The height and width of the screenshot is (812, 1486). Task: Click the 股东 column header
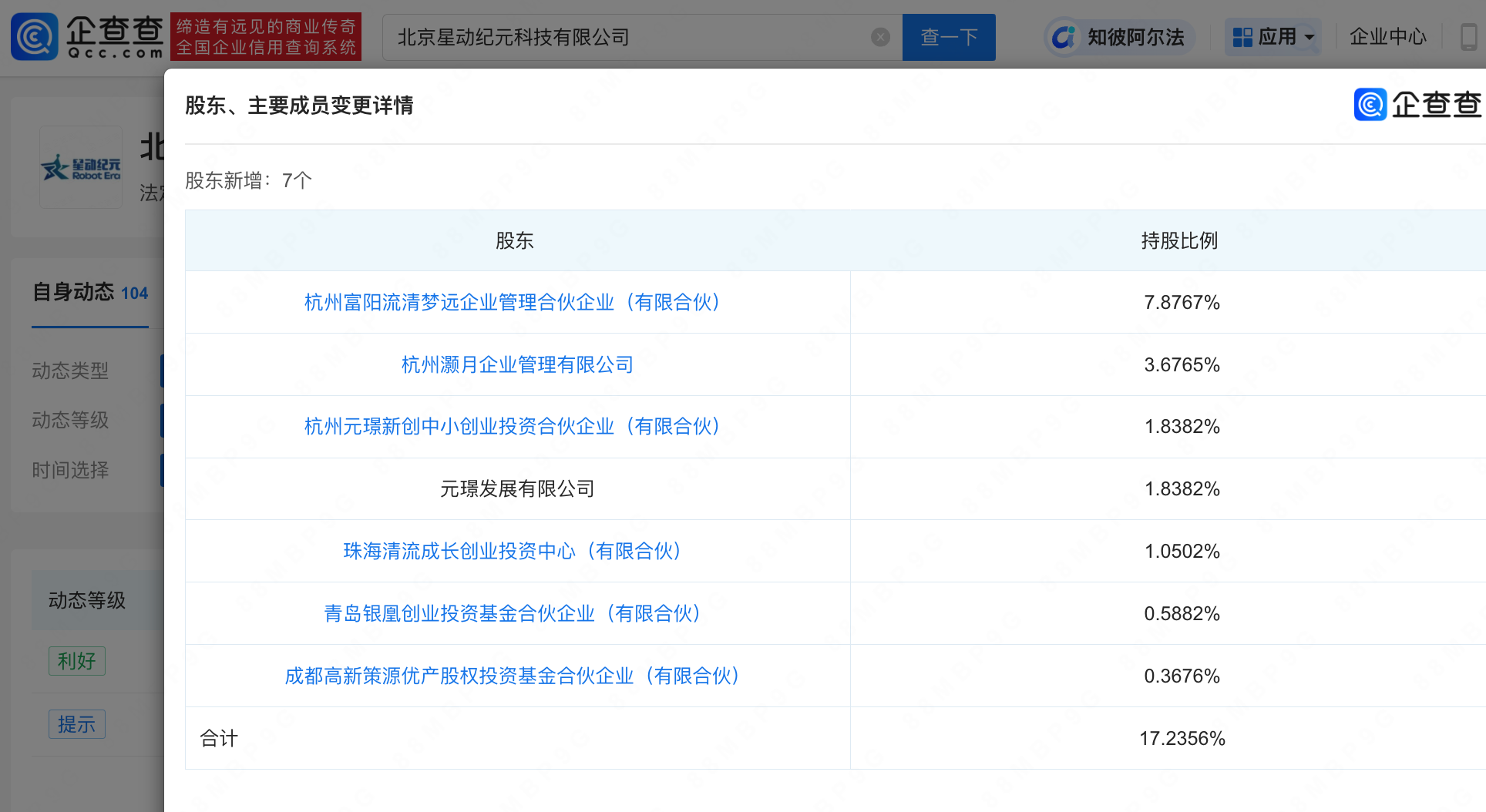(x=515, y=240)
